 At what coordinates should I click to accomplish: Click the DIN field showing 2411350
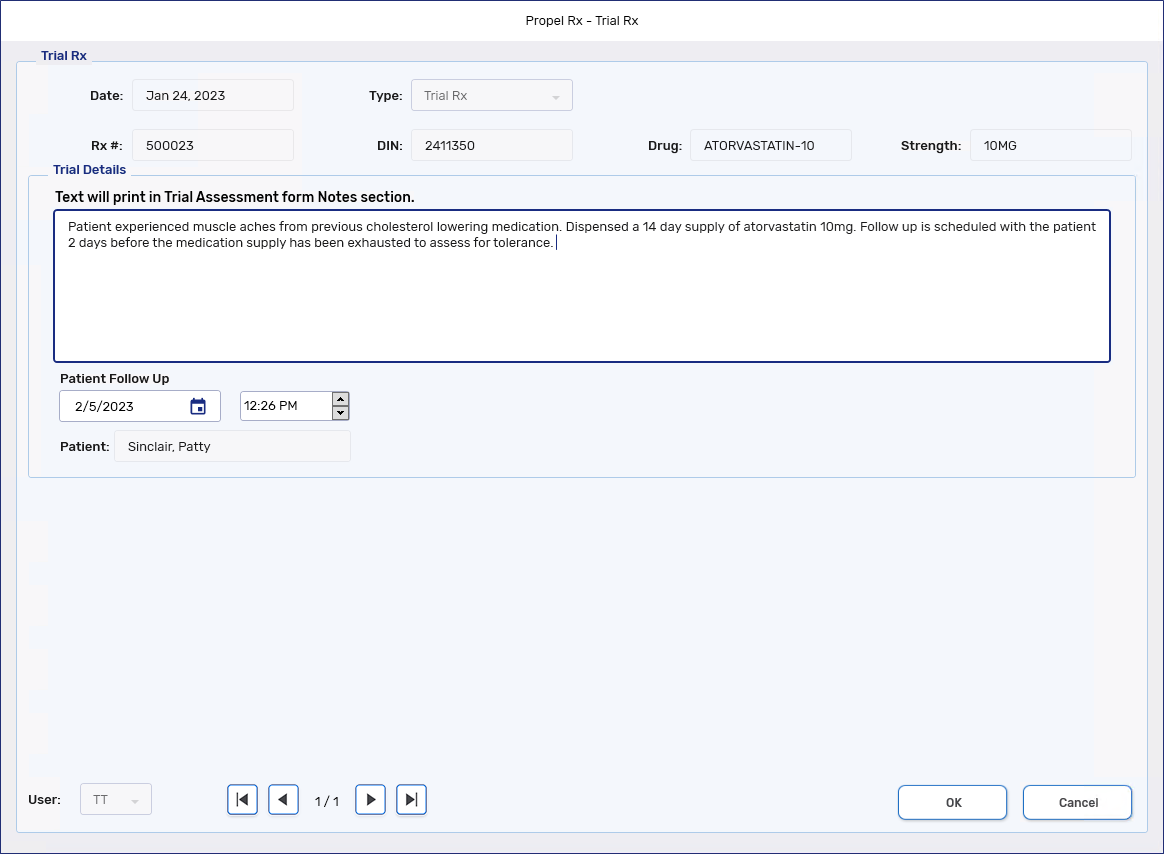click(491, 145)
